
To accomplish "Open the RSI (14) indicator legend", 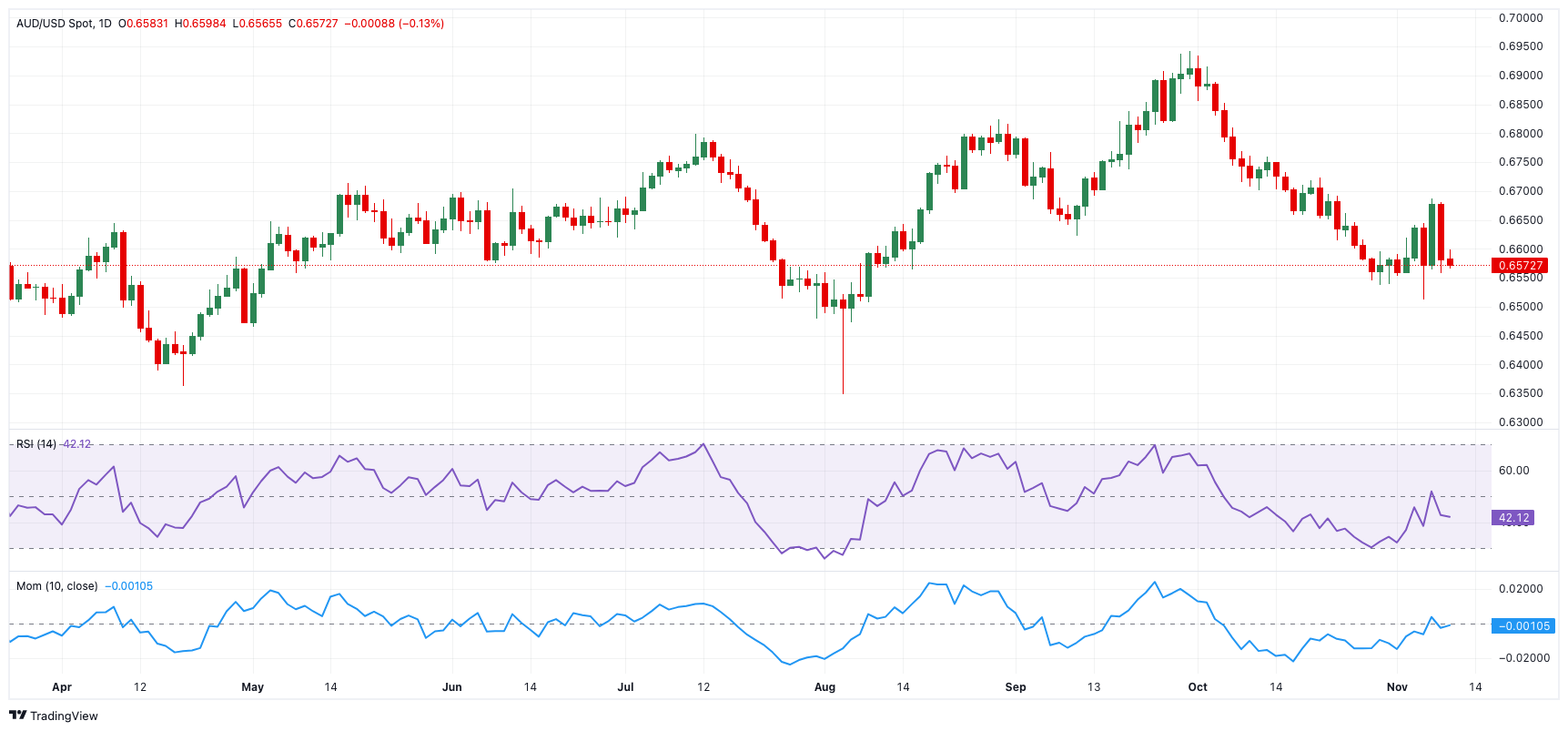I will (x=36, y=444).
